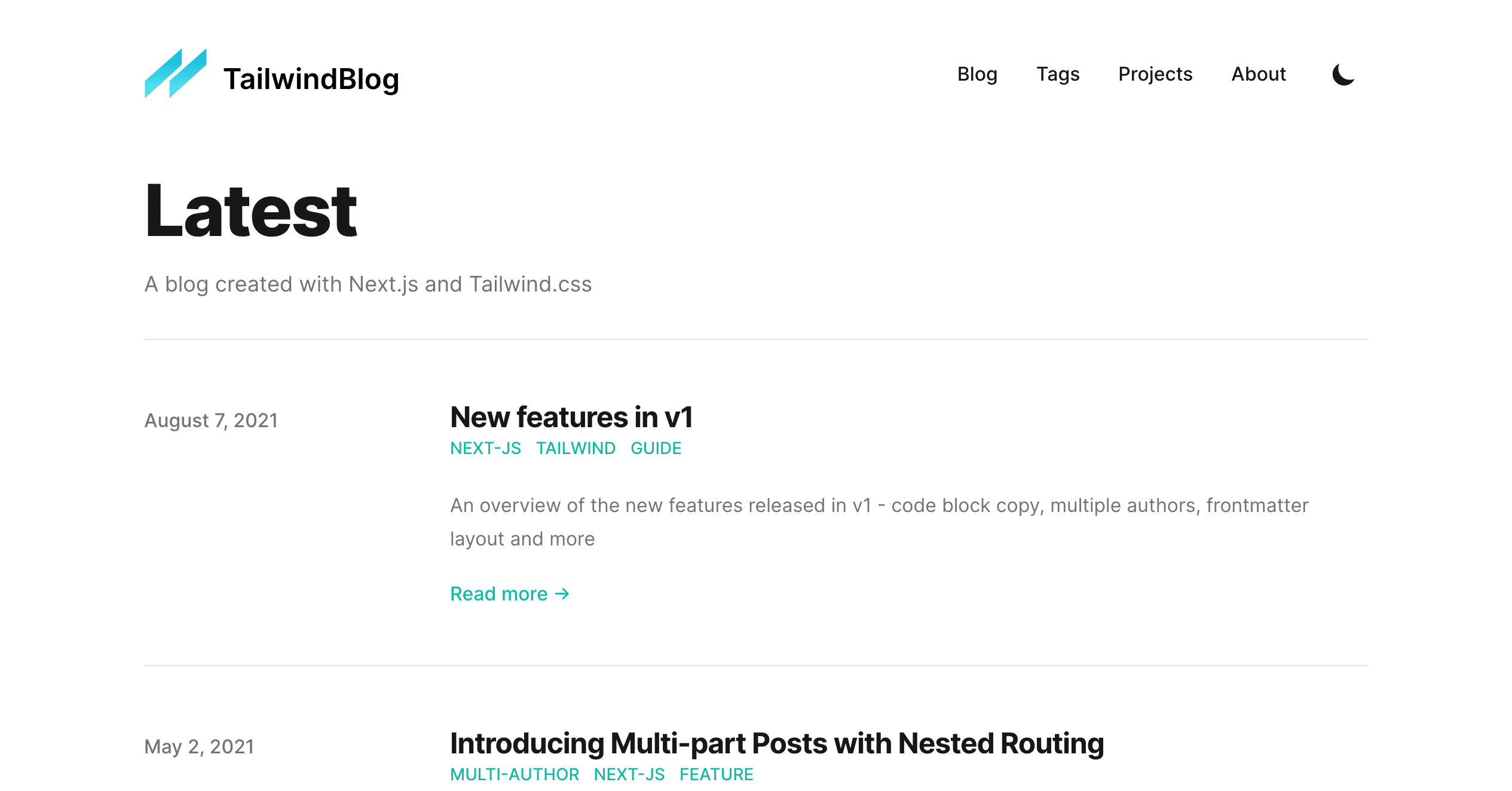Click the TailwindBlog logo icon
This screenshot has width=1512, height=791.
coord(176,73)
